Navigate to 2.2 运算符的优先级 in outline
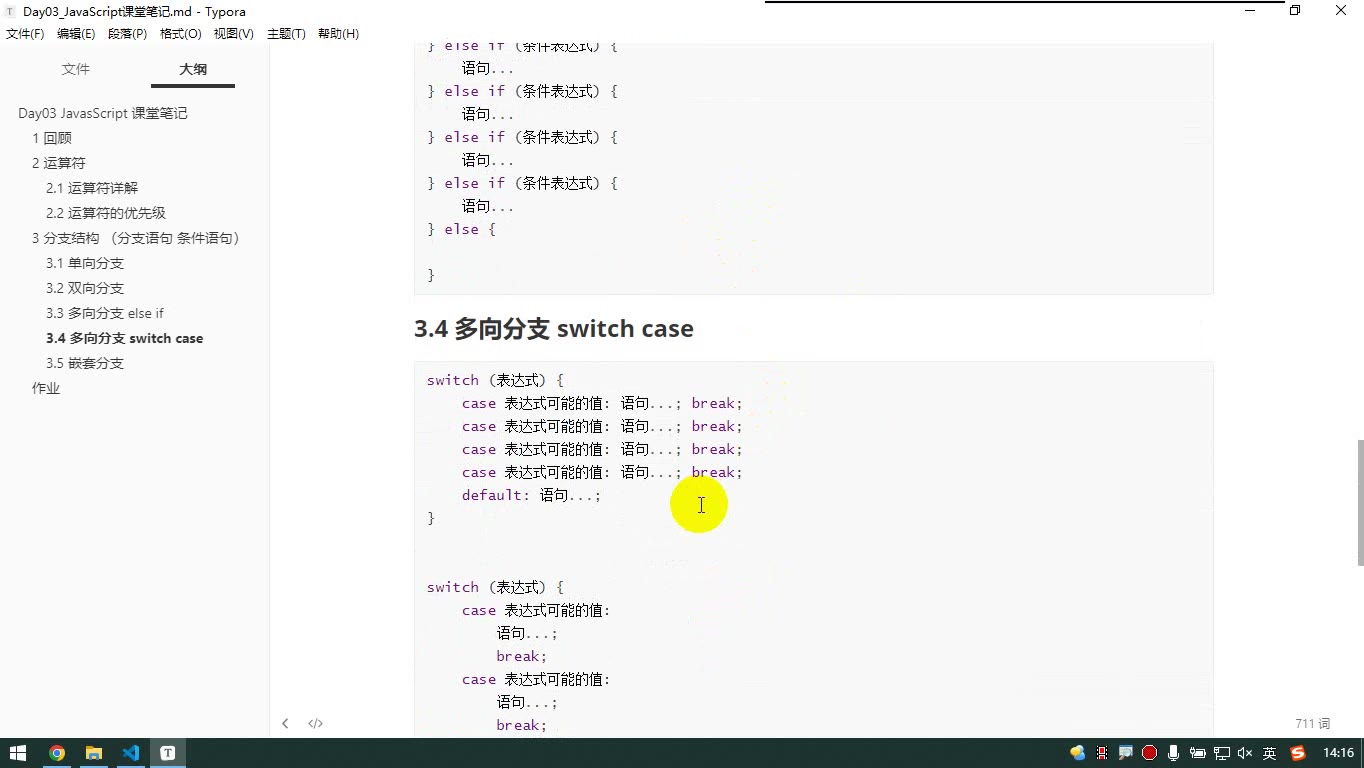 pos(106,213)
